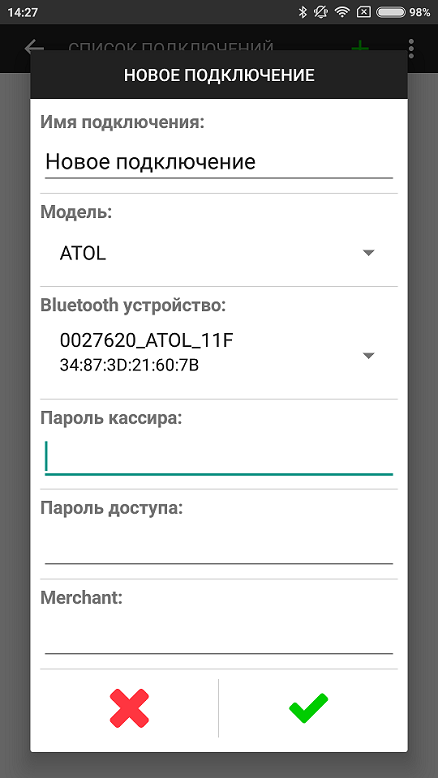Expand the Модель dropdown arrow
Image resolution: width=438 pixels, height=778 pixels.
click(368, 253)
